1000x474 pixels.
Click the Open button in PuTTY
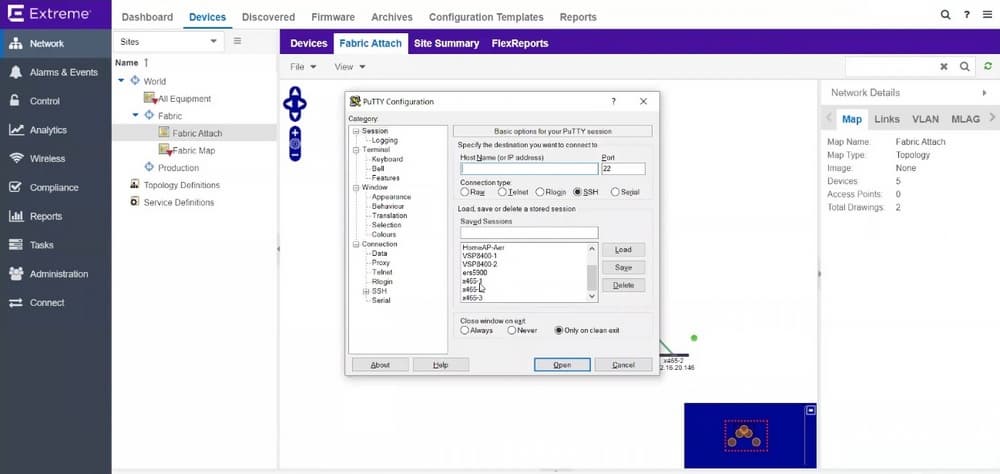562,365
